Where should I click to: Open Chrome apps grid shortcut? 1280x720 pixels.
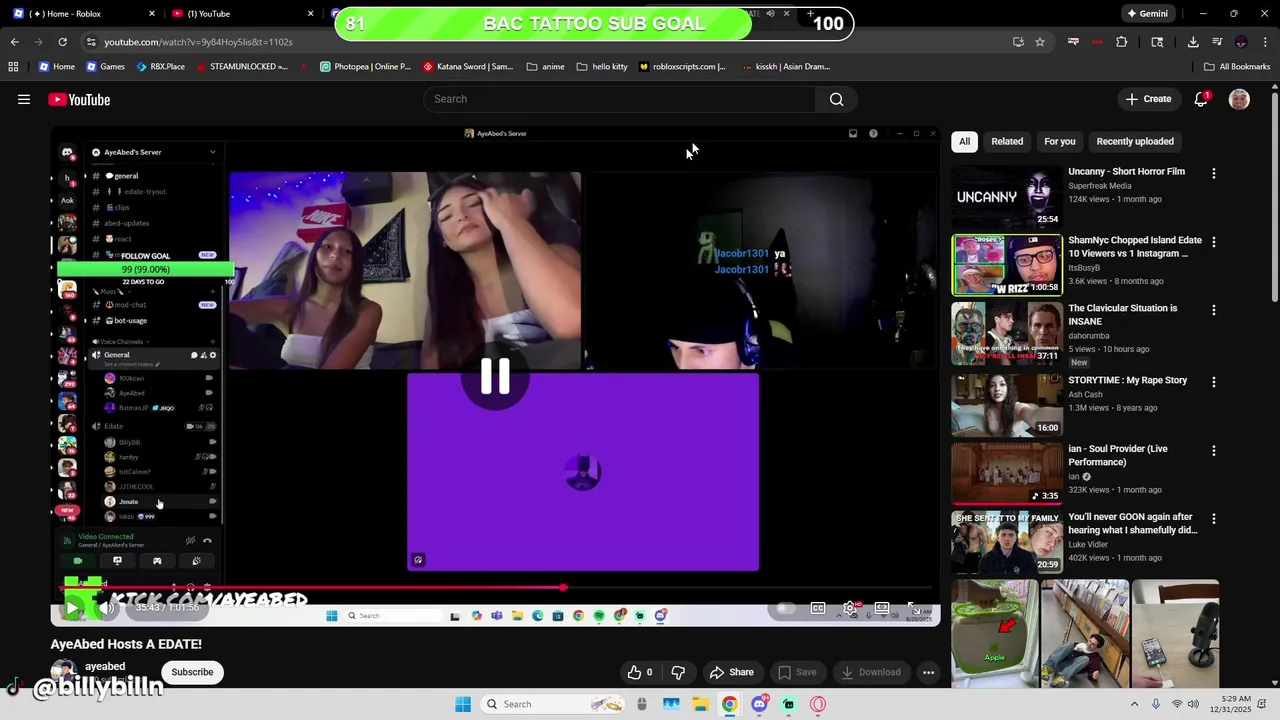click(x=13, y=67)
